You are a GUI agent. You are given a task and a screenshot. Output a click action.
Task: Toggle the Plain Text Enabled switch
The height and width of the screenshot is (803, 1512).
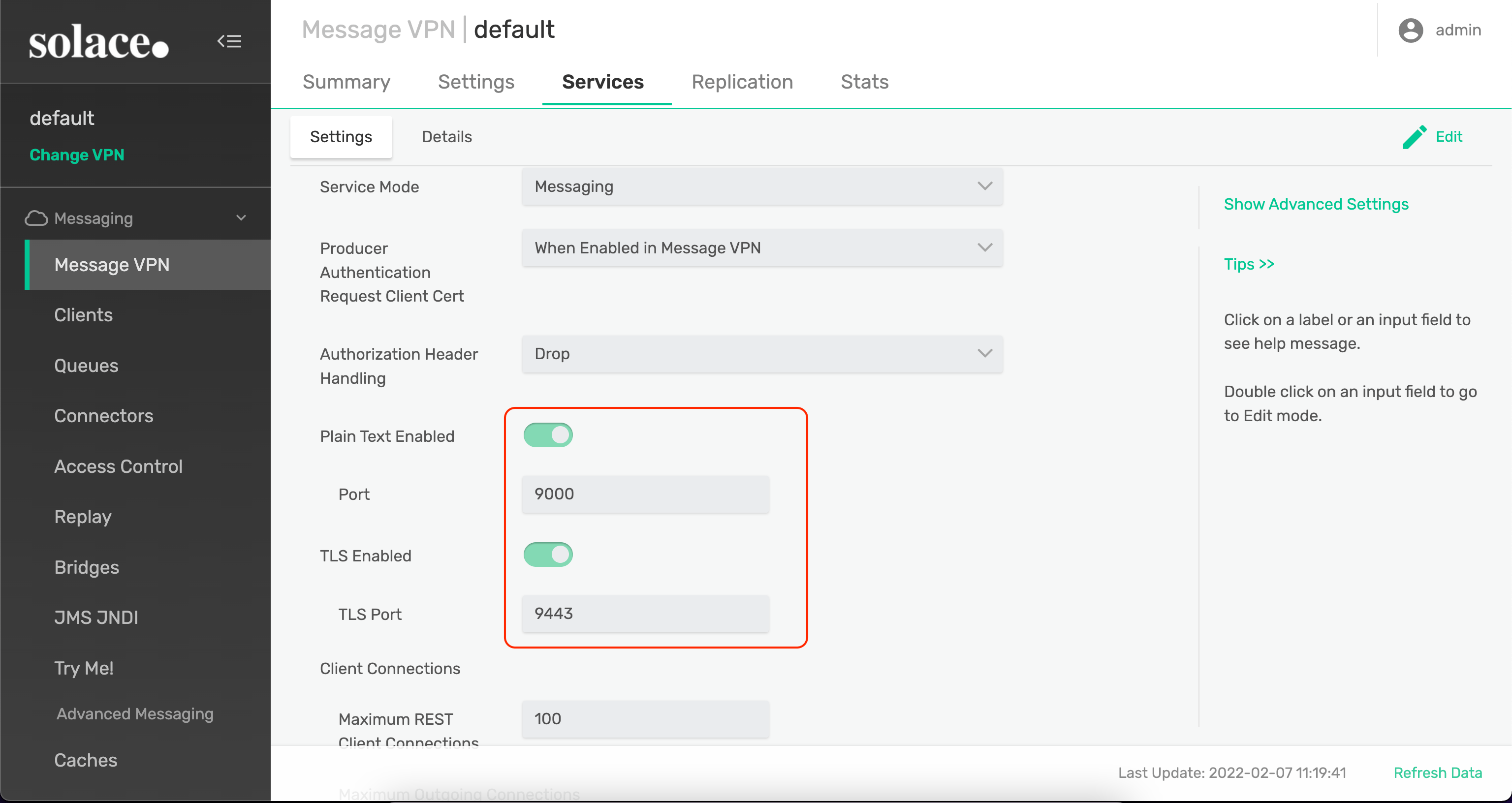548,435
